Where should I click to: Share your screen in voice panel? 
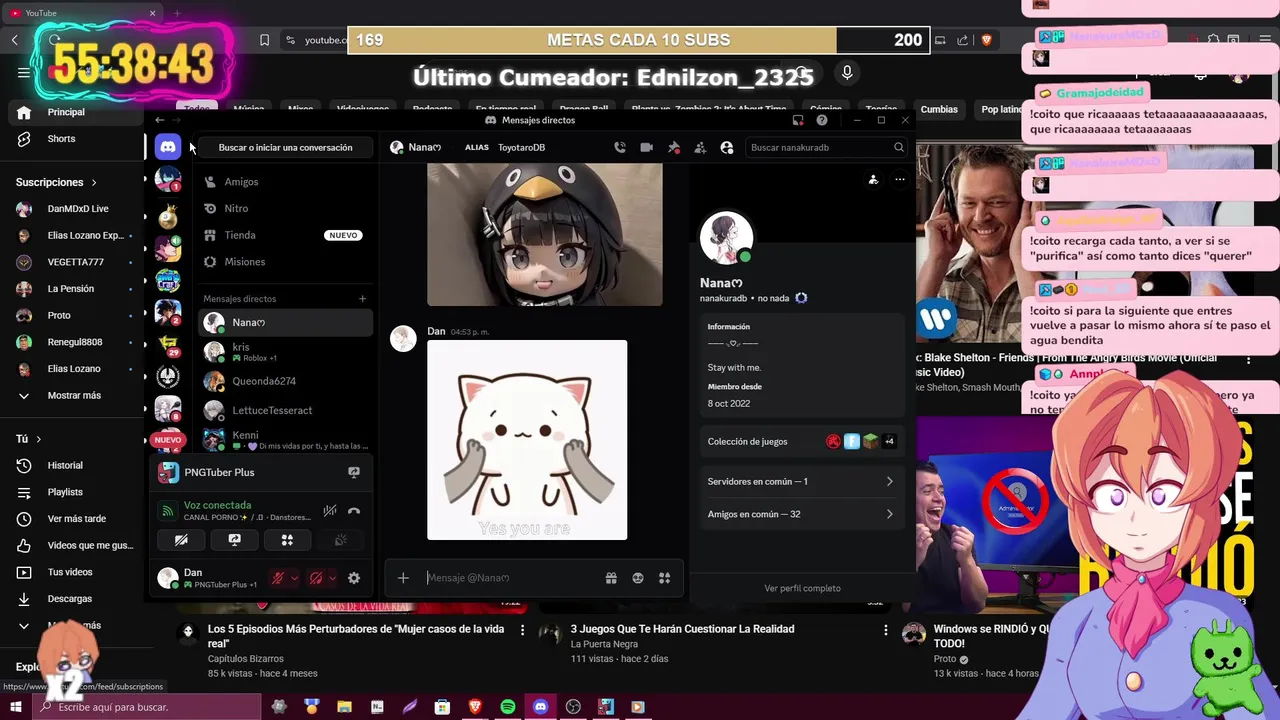234,540
